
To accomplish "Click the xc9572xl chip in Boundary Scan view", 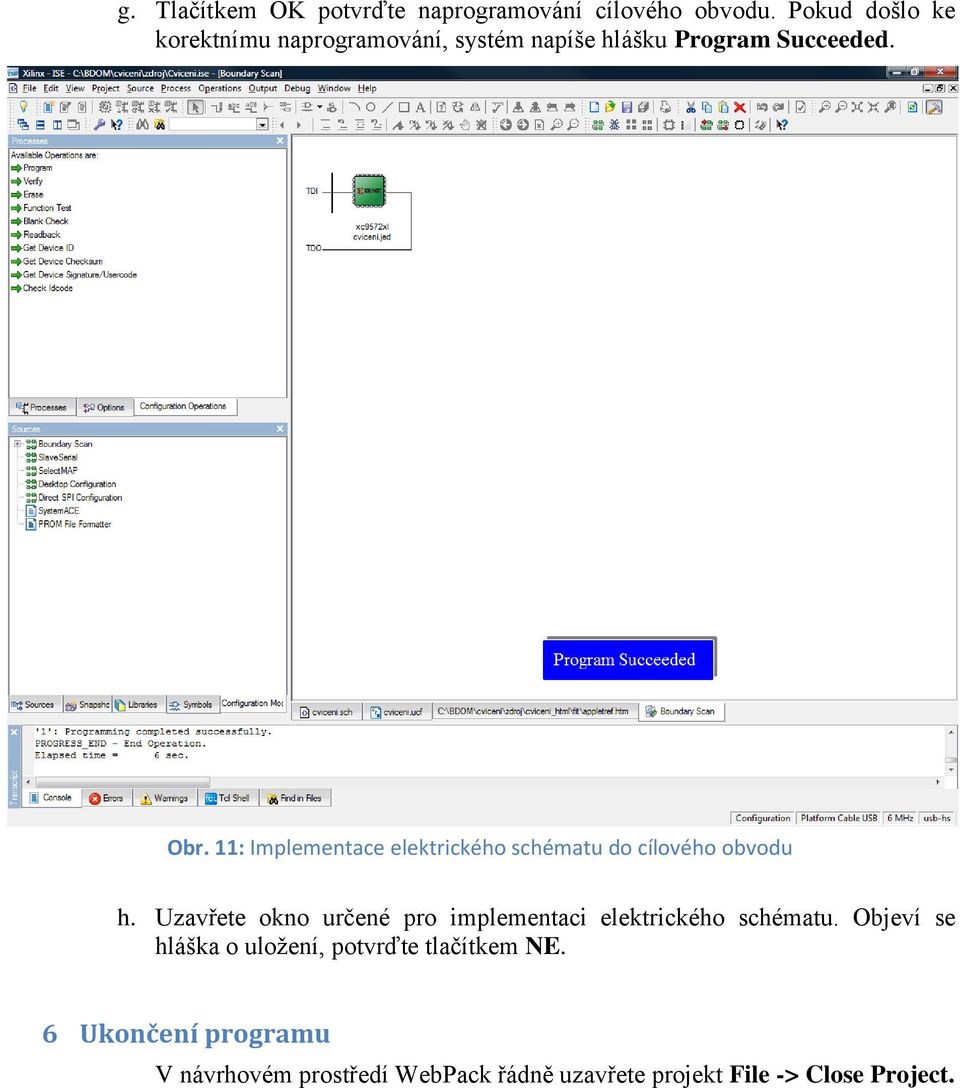I will click(369, 191).
